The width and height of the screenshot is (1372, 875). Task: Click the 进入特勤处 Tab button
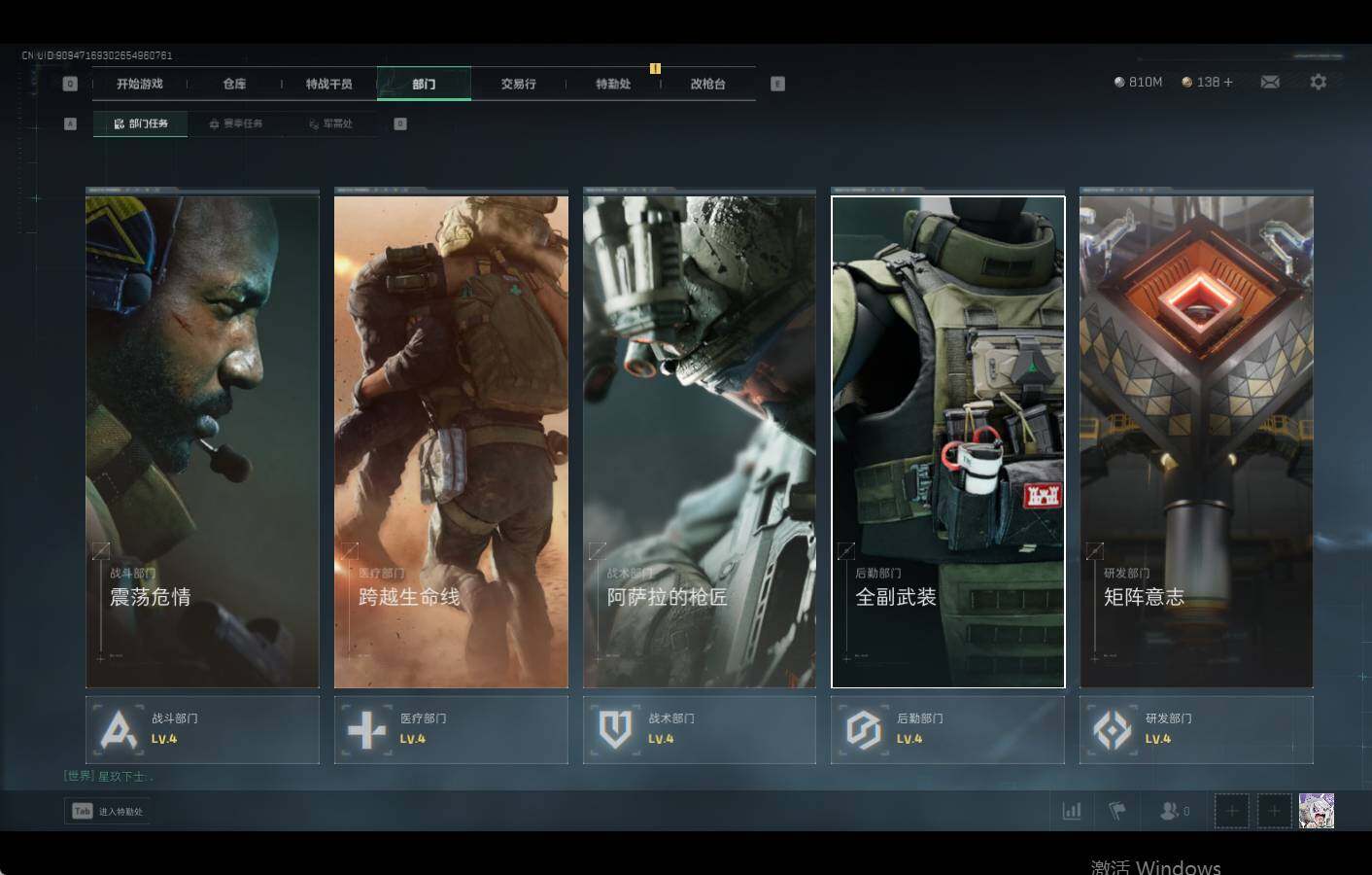pos(108,811)
